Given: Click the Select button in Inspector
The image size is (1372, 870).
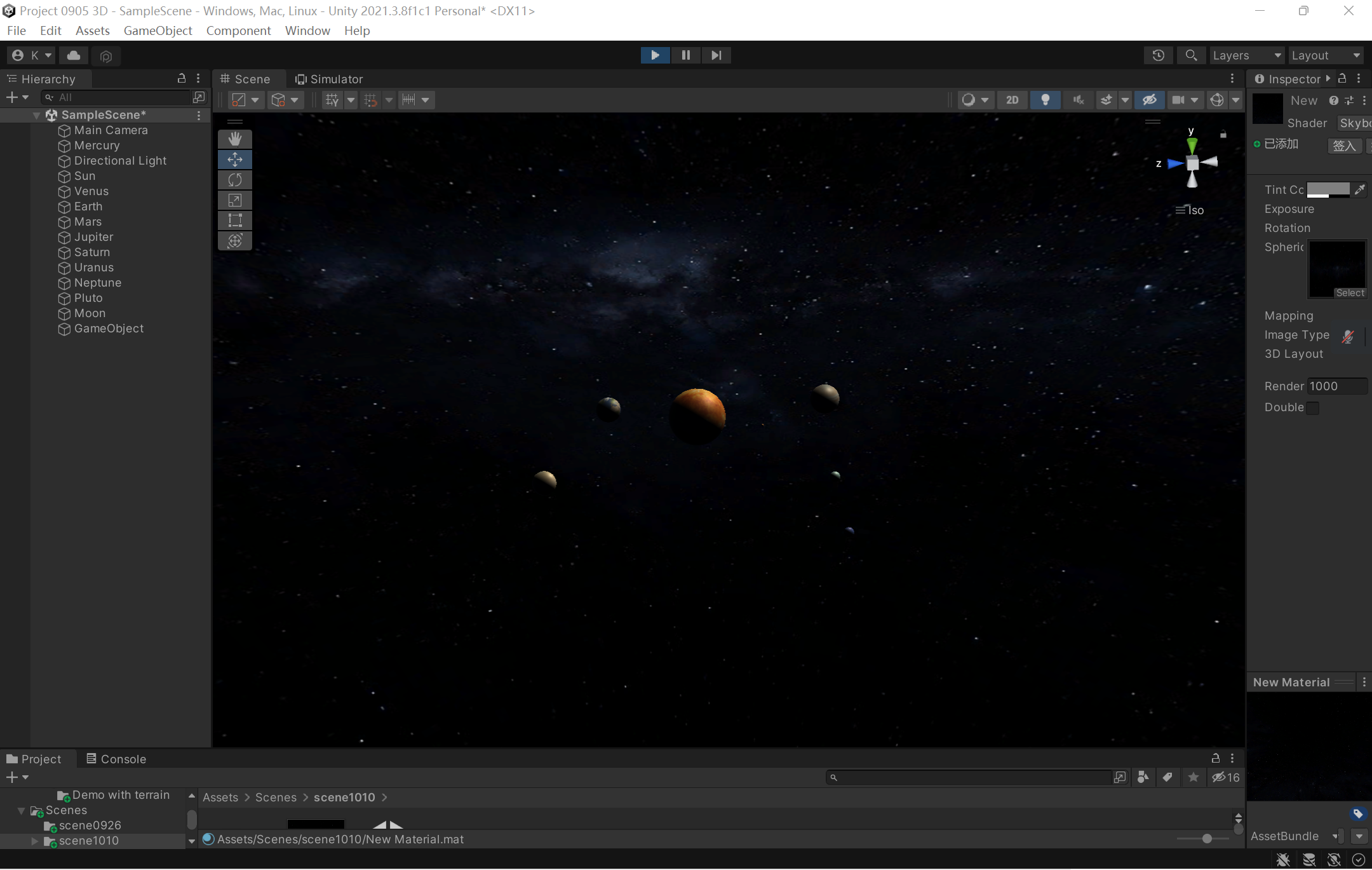Looking at the screenshot, I should pos(1350,293).
